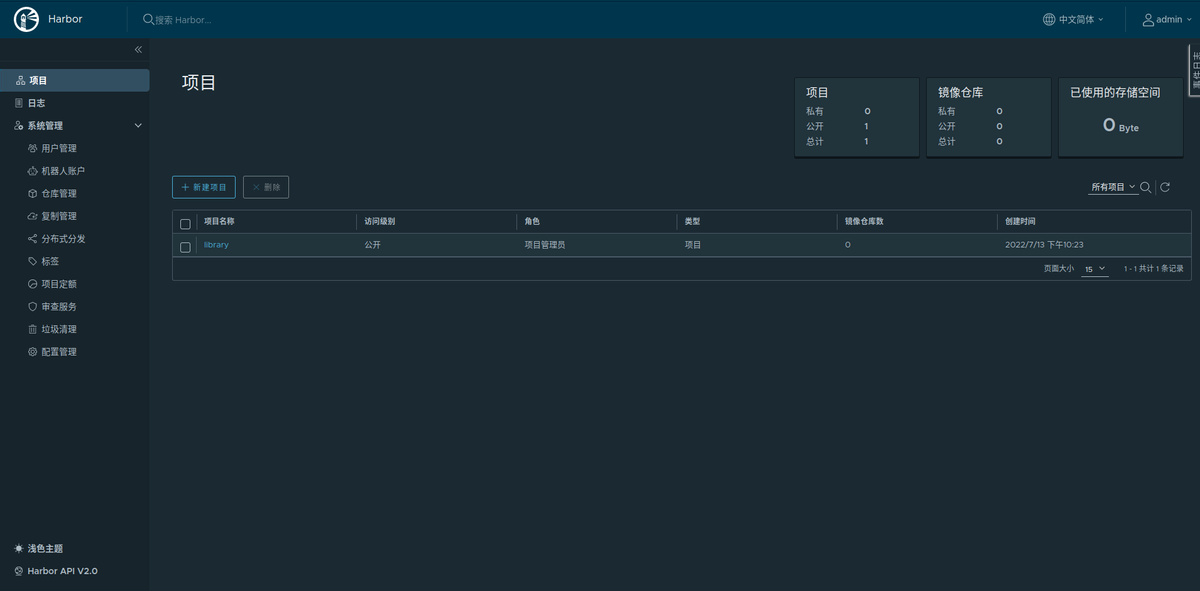Click the search magnifier icon beside 所有项目

pyautogui.click(x=1146, y=187)
